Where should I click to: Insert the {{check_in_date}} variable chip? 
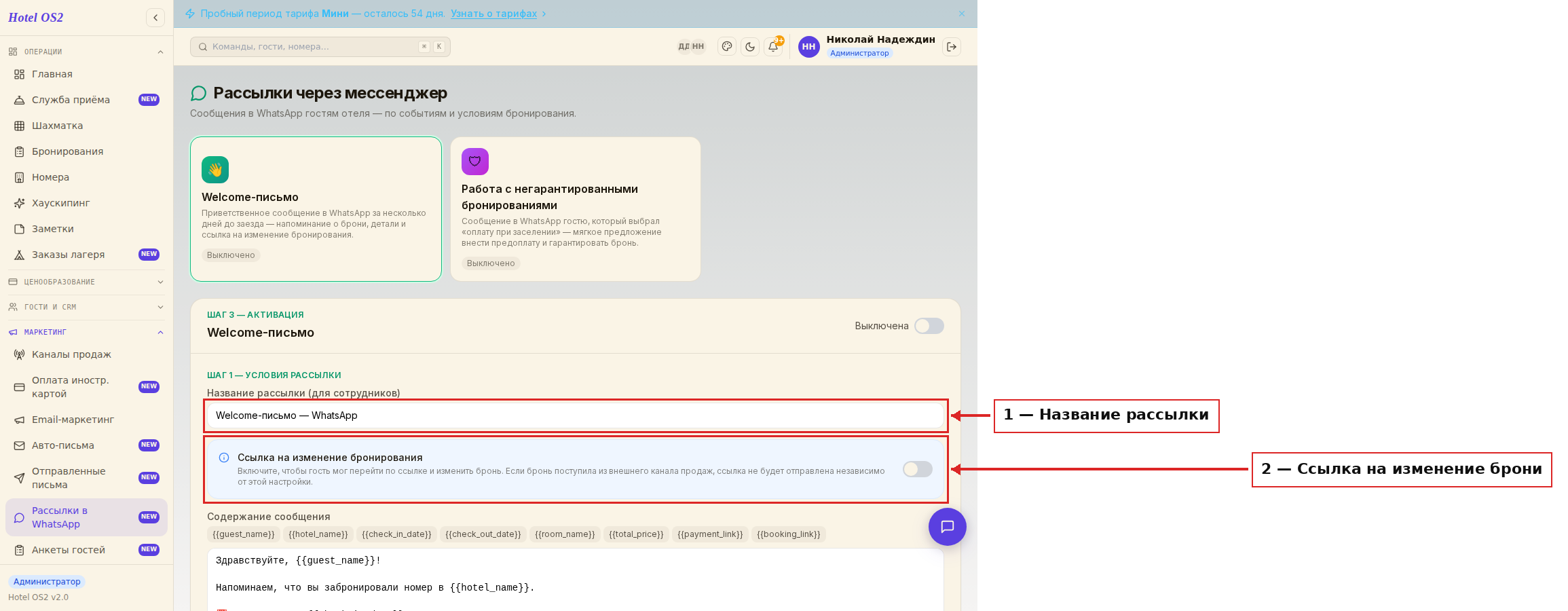[396, 534]
